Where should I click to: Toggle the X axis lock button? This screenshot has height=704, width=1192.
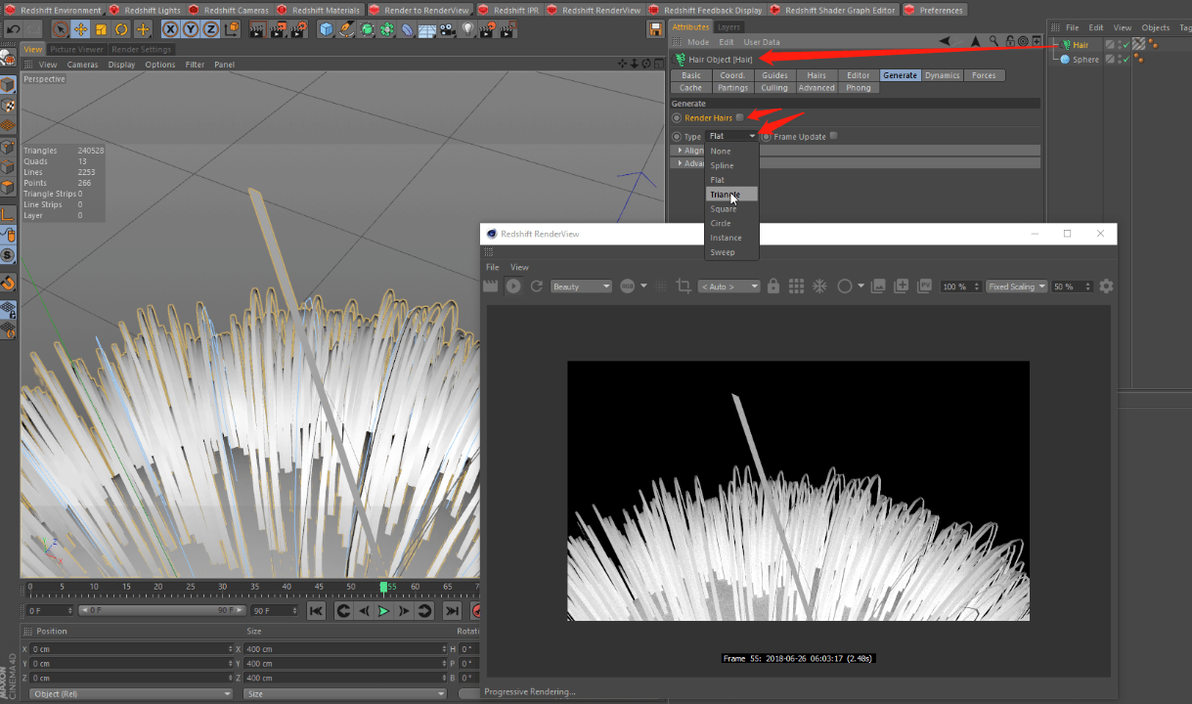pyautogui.click(x=171, y=29)
